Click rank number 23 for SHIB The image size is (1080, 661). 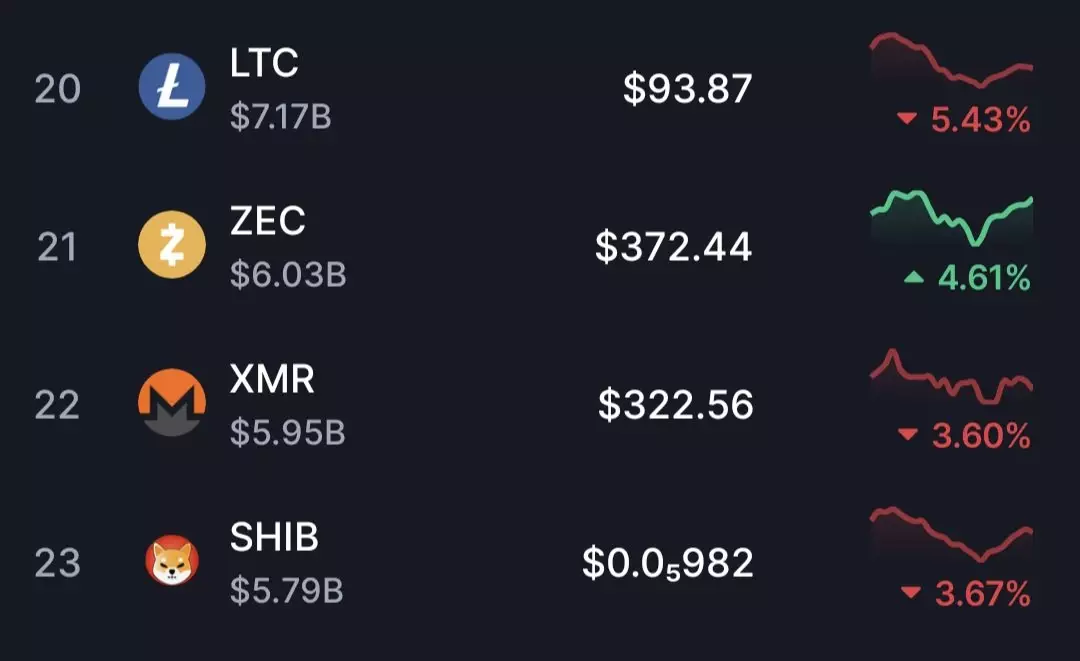(x=57, y=563)
